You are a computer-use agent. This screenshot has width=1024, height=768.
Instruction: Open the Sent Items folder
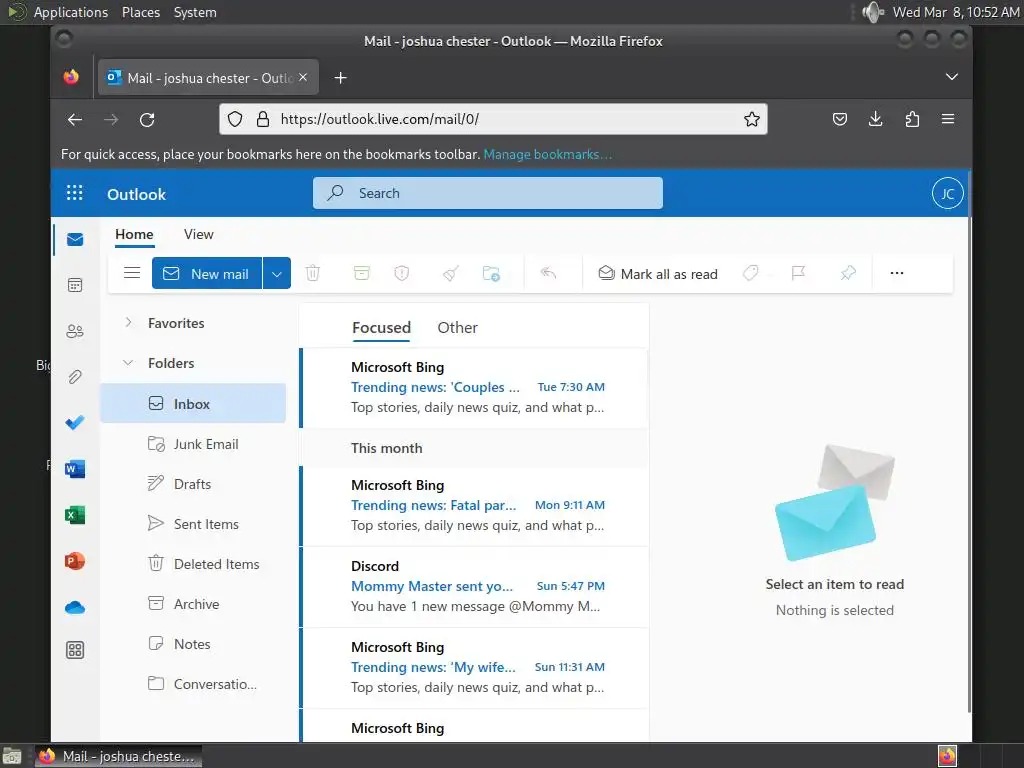point(193,524)
